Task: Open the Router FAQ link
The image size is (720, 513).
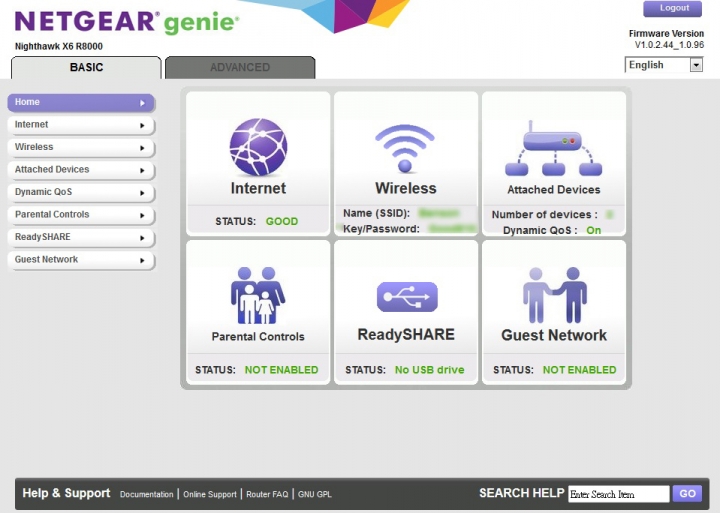Action: point(267,495)
